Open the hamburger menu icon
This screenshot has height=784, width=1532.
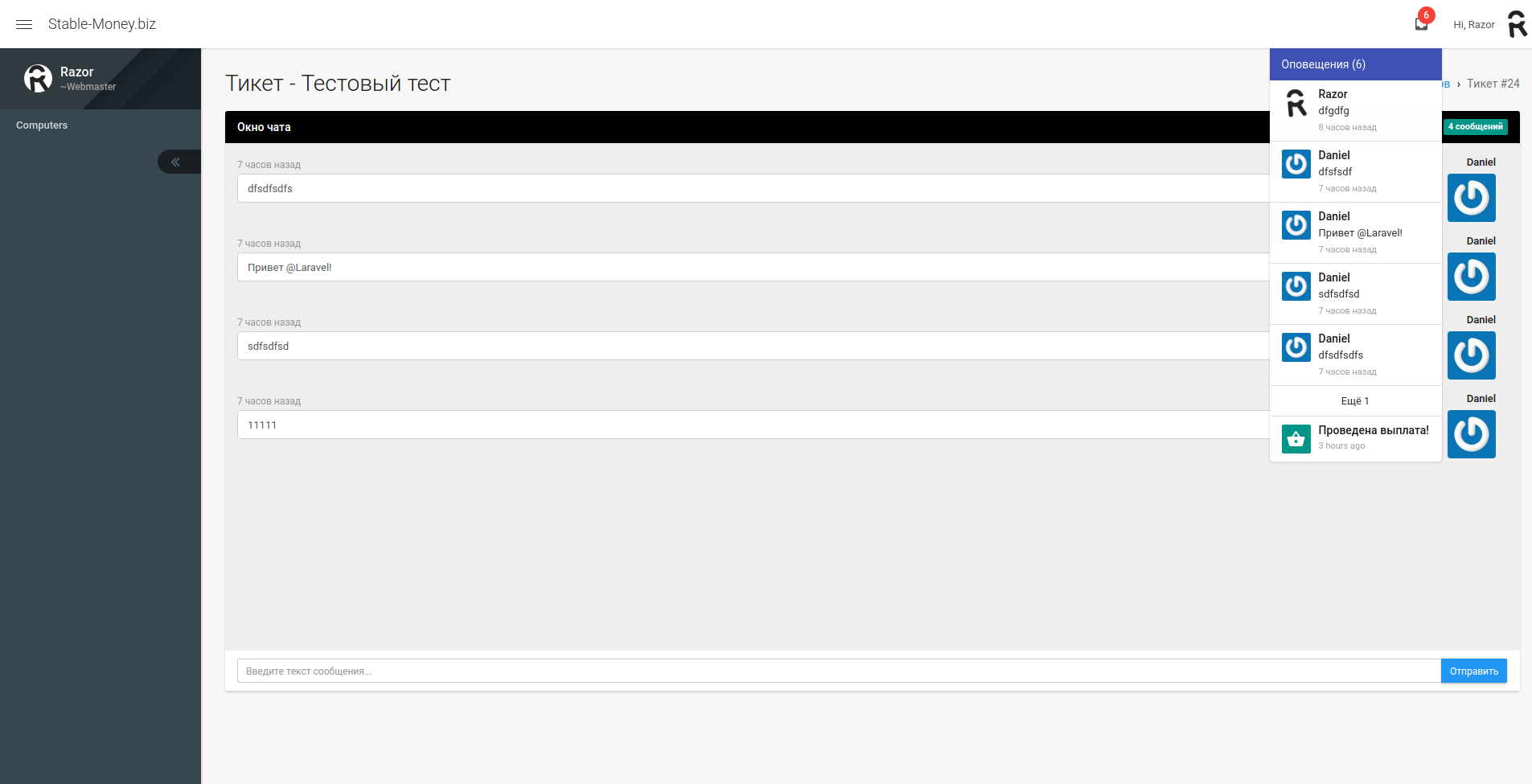pyautogui.click(x=24, y=24)
